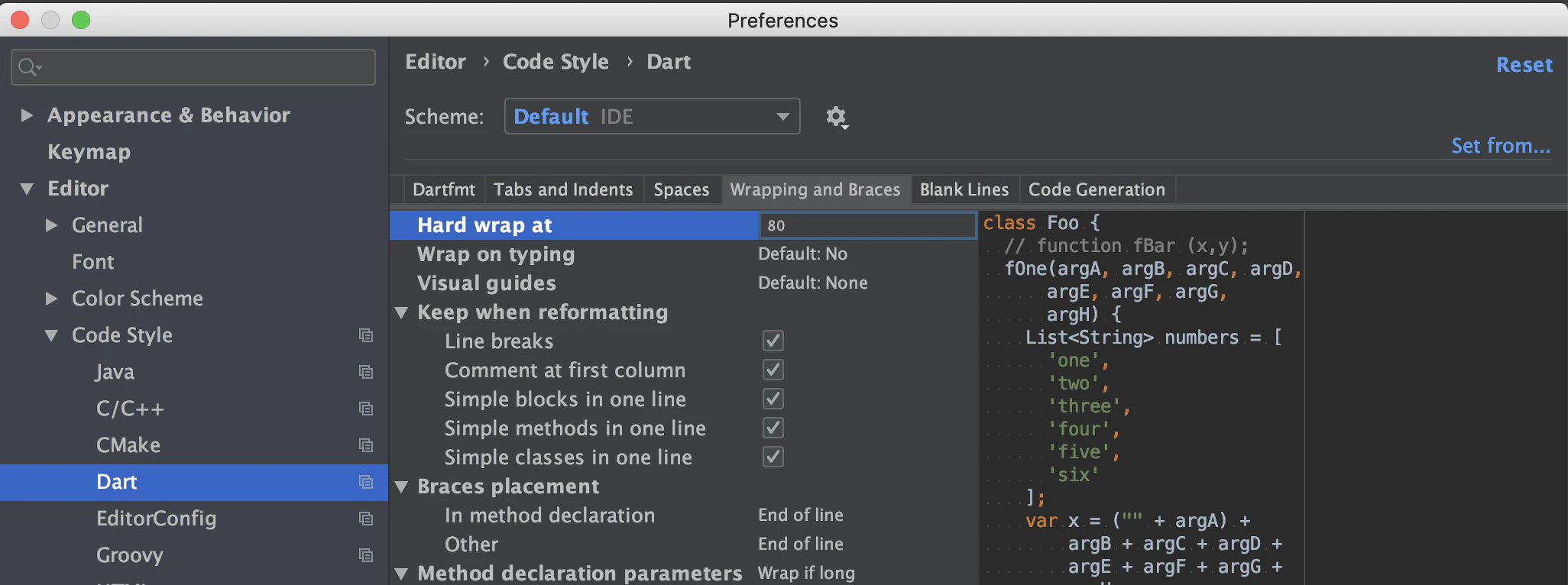Collapse the Editor tree node
Screen dimensions: 1568x585
tap(27, 189)
